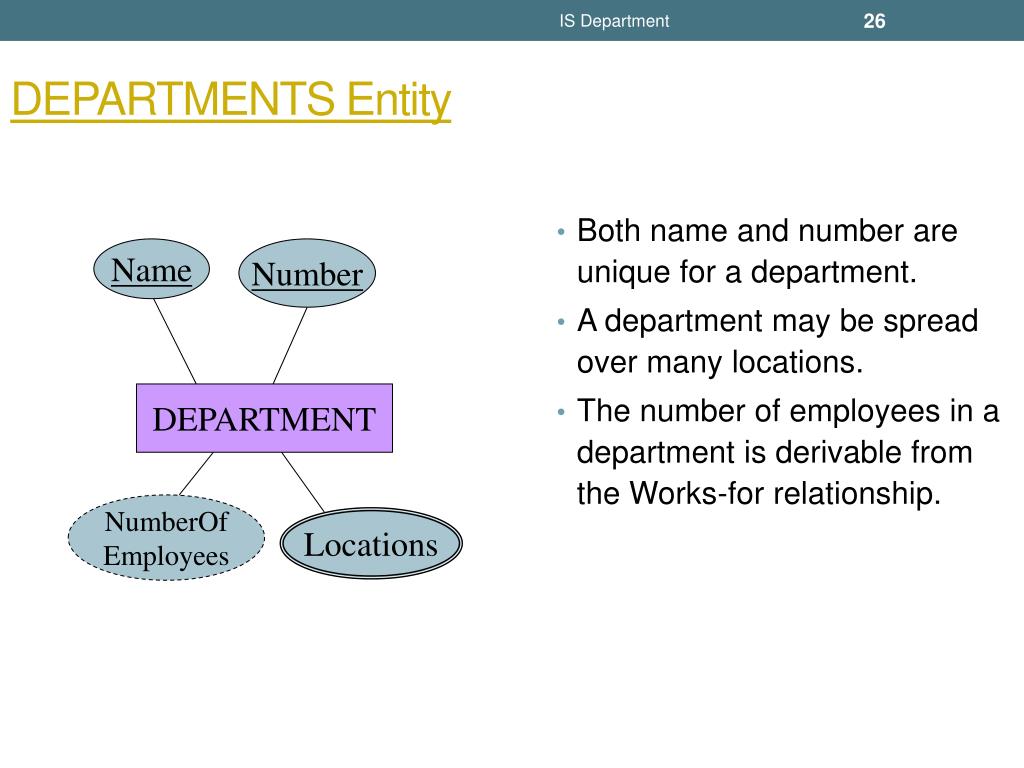Click the line 'department is derivable from'
The height and width of the screenshot is (768, 1024).
click(x=775, y=452)
